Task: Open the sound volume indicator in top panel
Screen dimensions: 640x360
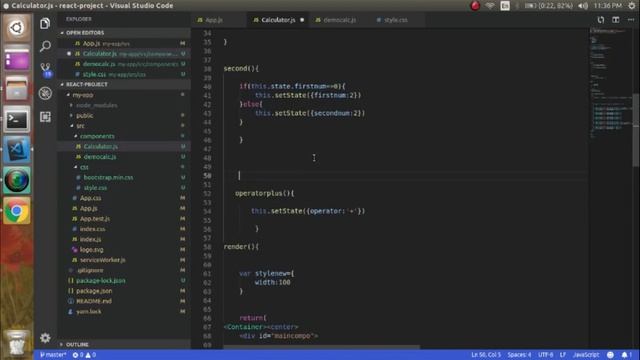Action: coord(583,6)
